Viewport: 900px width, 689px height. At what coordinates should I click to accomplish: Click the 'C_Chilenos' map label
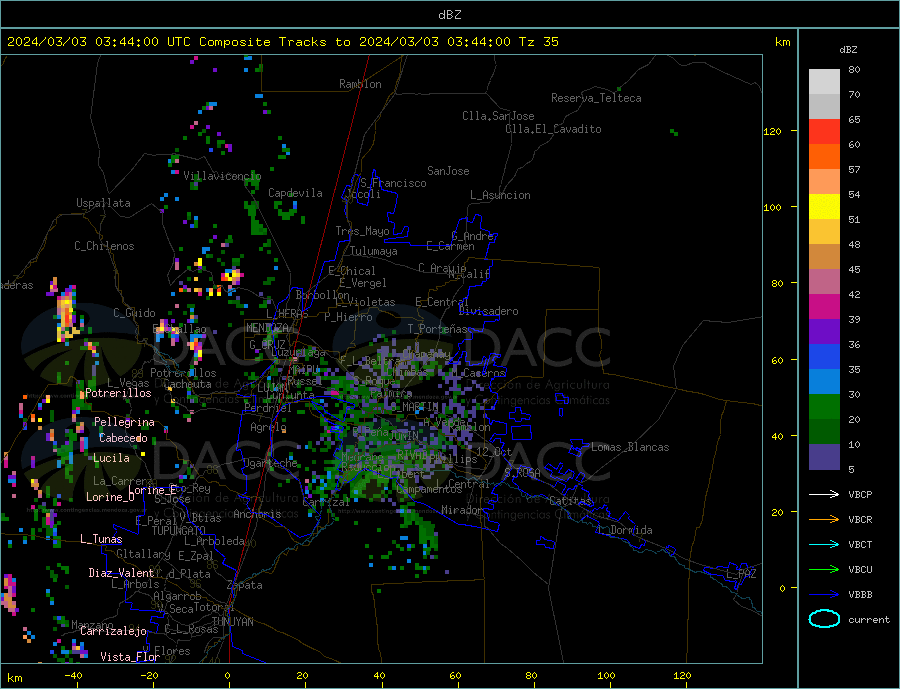[104, 246]
